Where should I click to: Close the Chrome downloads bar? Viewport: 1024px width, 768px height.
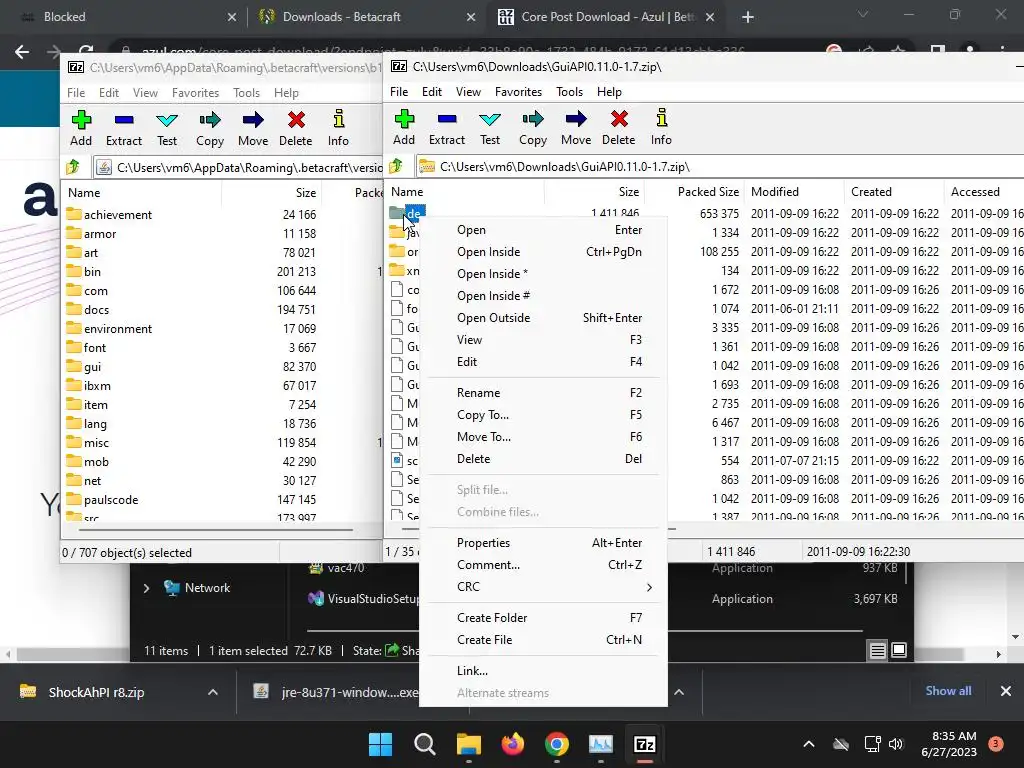click(1006, 691)
